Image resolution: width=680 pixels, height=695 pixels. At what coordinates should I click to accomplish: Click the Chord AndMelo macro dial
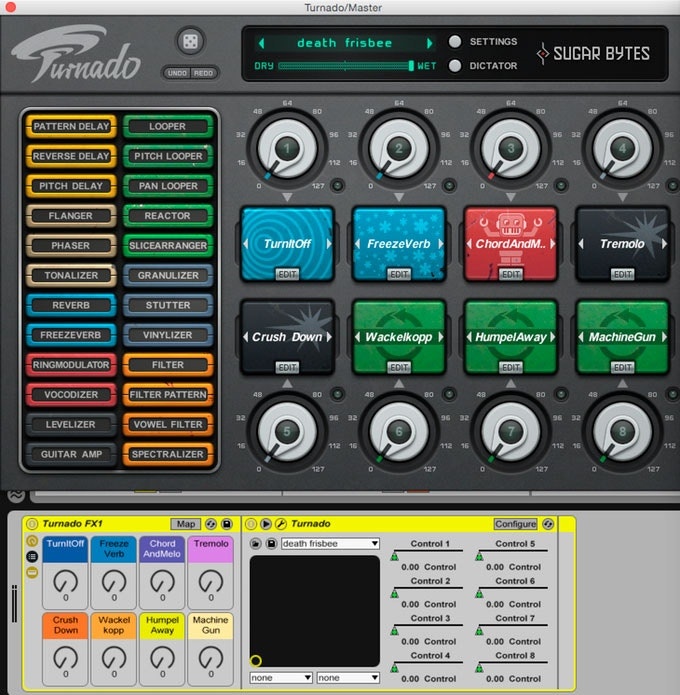pos(162,582)
